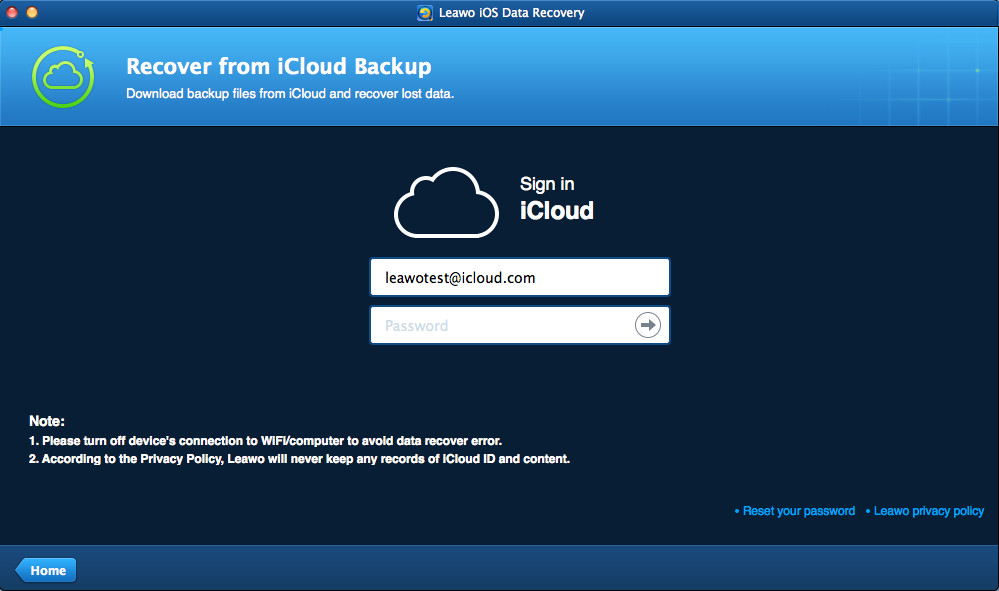Click the second note about Privacy Policy

pyautogui.click(x=299, y=459)
